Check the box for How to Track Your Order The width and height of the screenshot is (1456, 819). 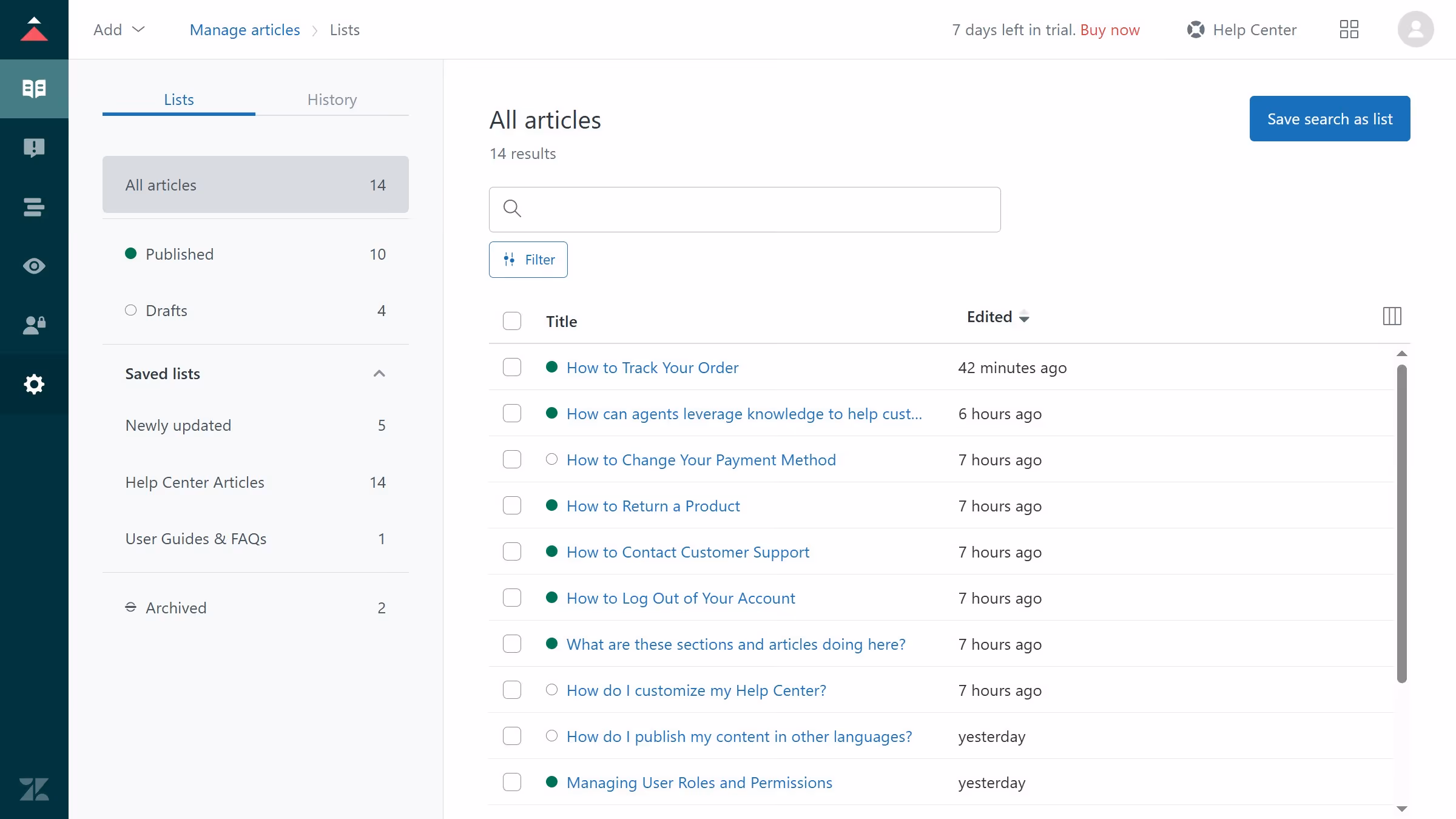point(512,367)
